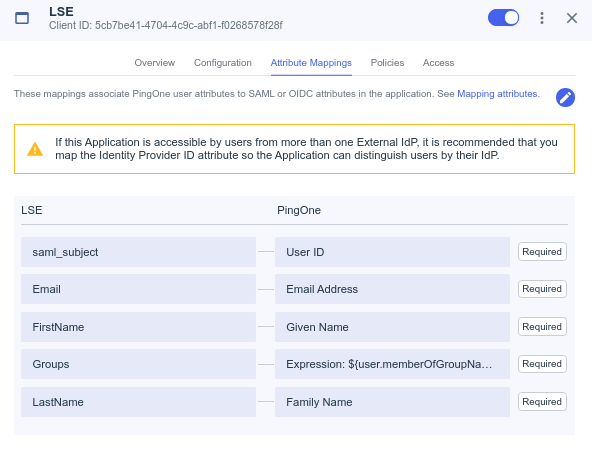Switch to the Overview tab
The height and width of the screenshot is (464, 592).
155,63
